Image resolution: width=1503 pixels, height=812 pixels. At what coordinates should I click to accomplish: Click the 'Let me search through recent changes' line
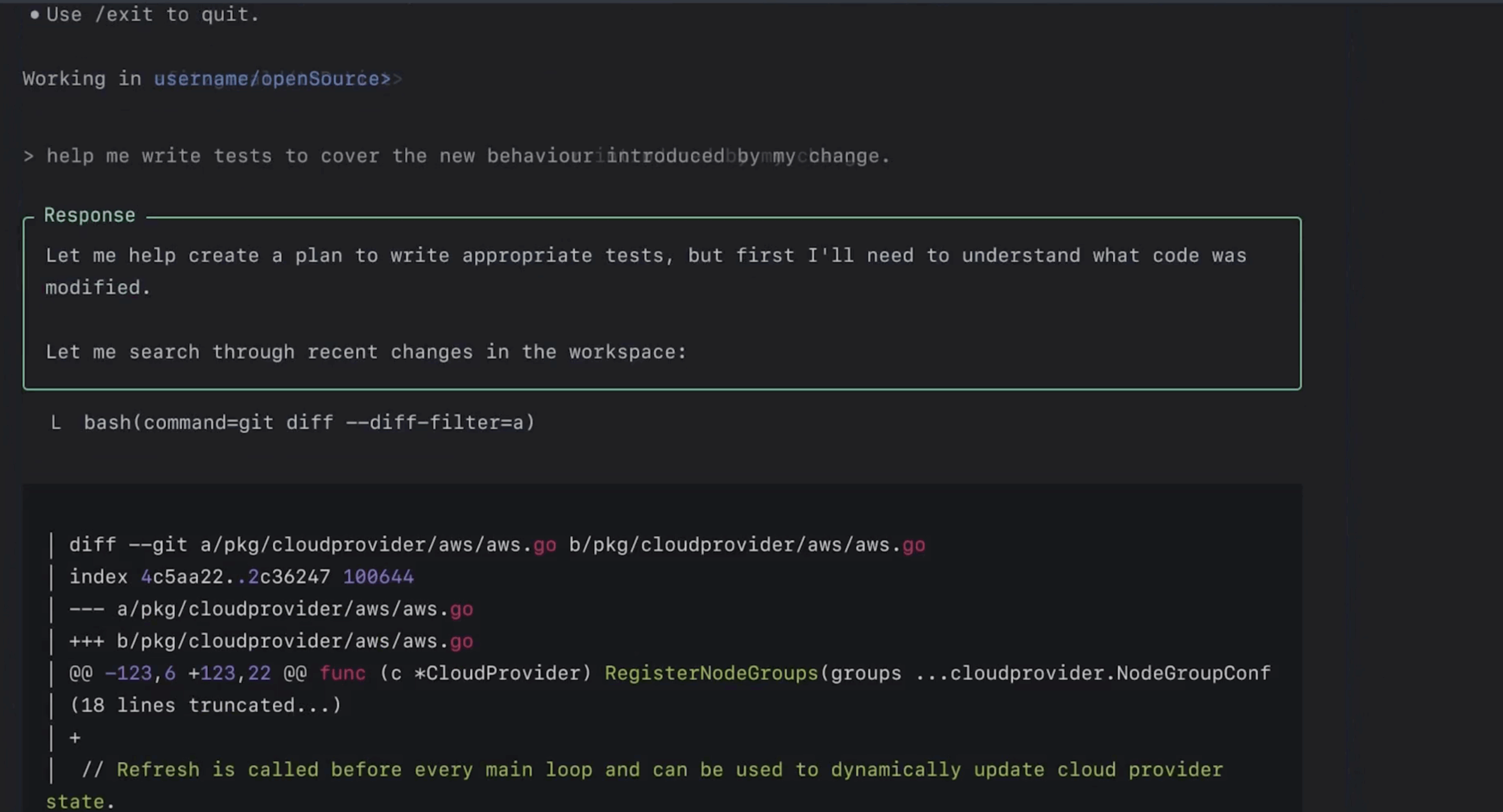365,352
